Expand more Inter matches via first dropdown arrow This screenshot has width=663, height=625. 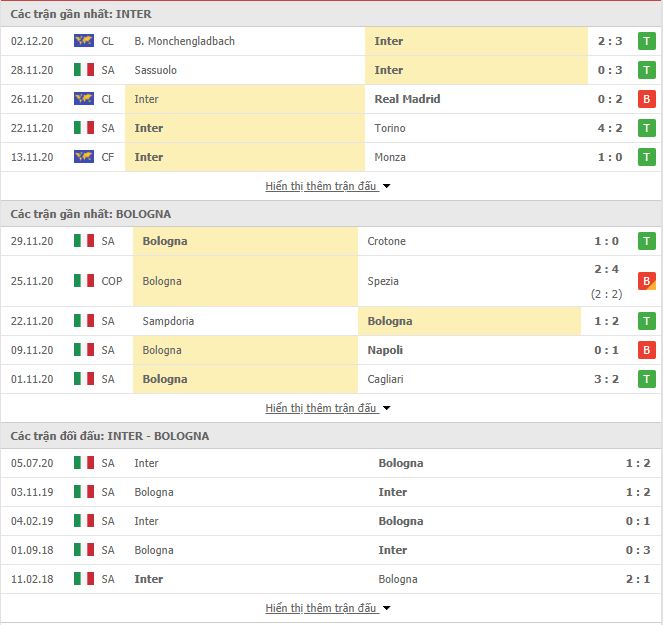pyautogui.click(x=386, y=186)
